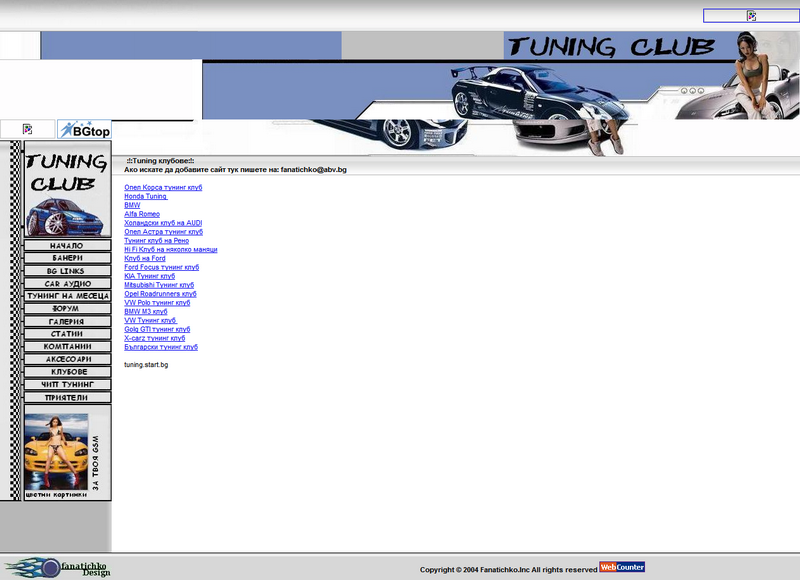The image size is (800, 580).
Task: Follow Български тунинг клуб link
Action: (161, 347)
